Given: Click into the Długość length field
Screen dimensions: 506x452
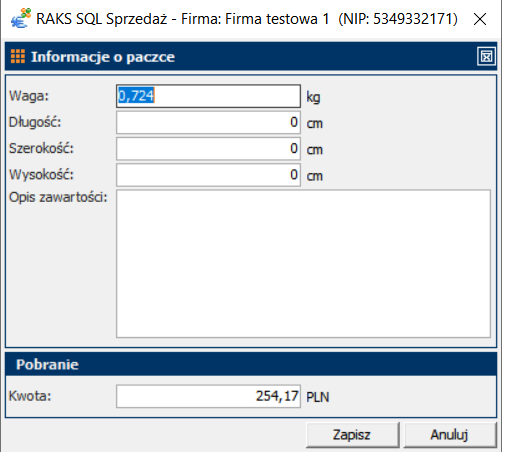Looking at the screenshot, I should pos(208,122).
